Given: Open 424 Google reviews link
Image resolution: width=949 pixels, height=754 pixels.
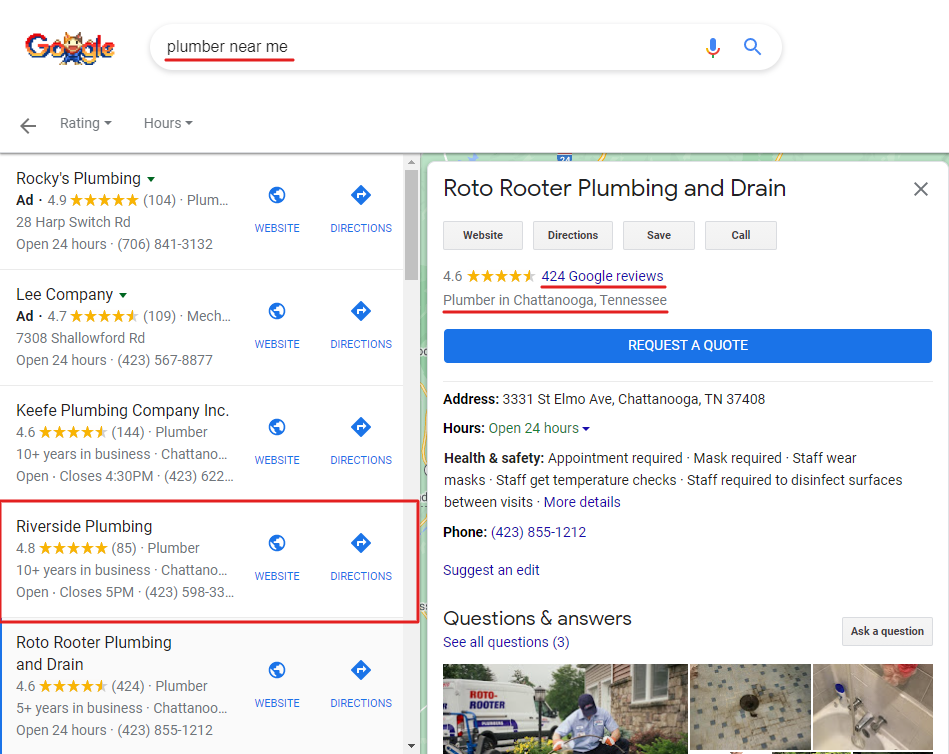Looking at the screenshot, I should (x=602, y=276).
